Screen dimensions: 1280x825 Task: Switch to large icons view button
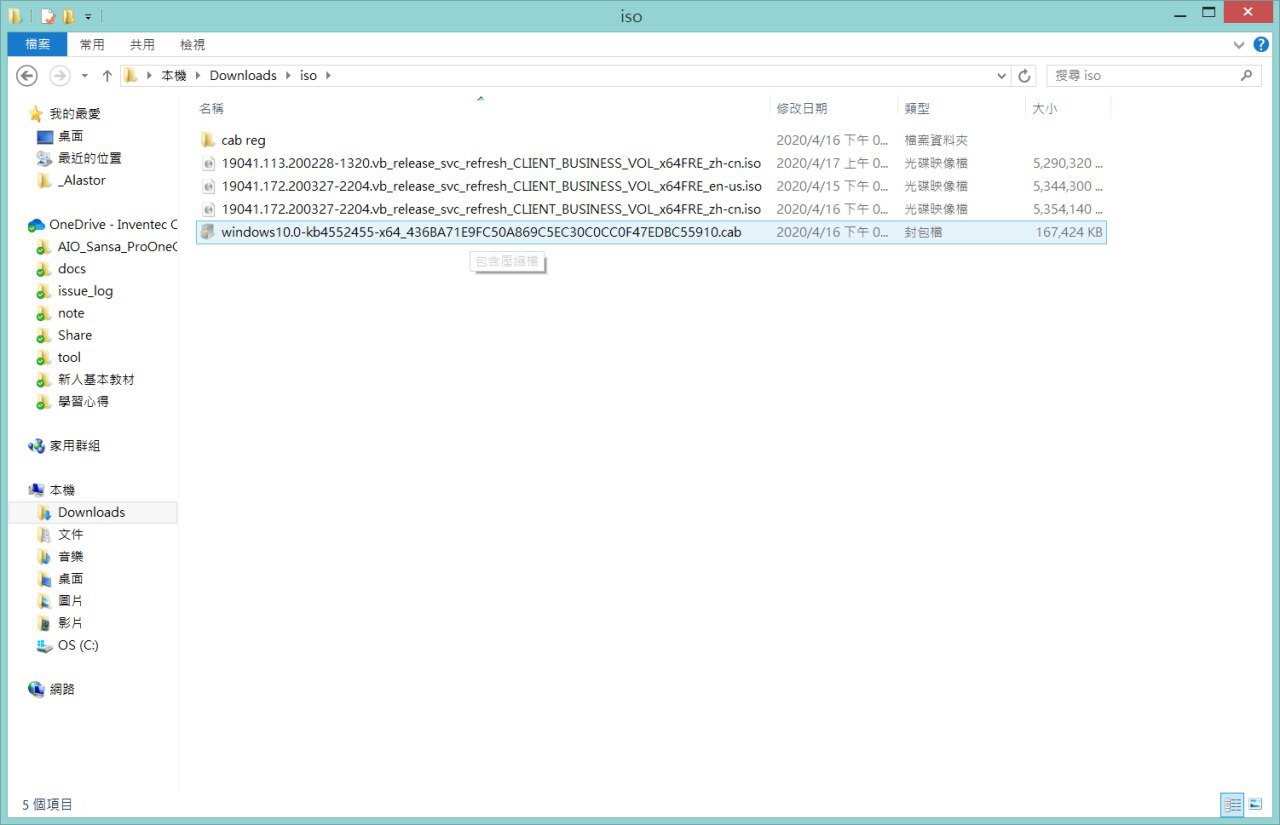pos(1255,804)
